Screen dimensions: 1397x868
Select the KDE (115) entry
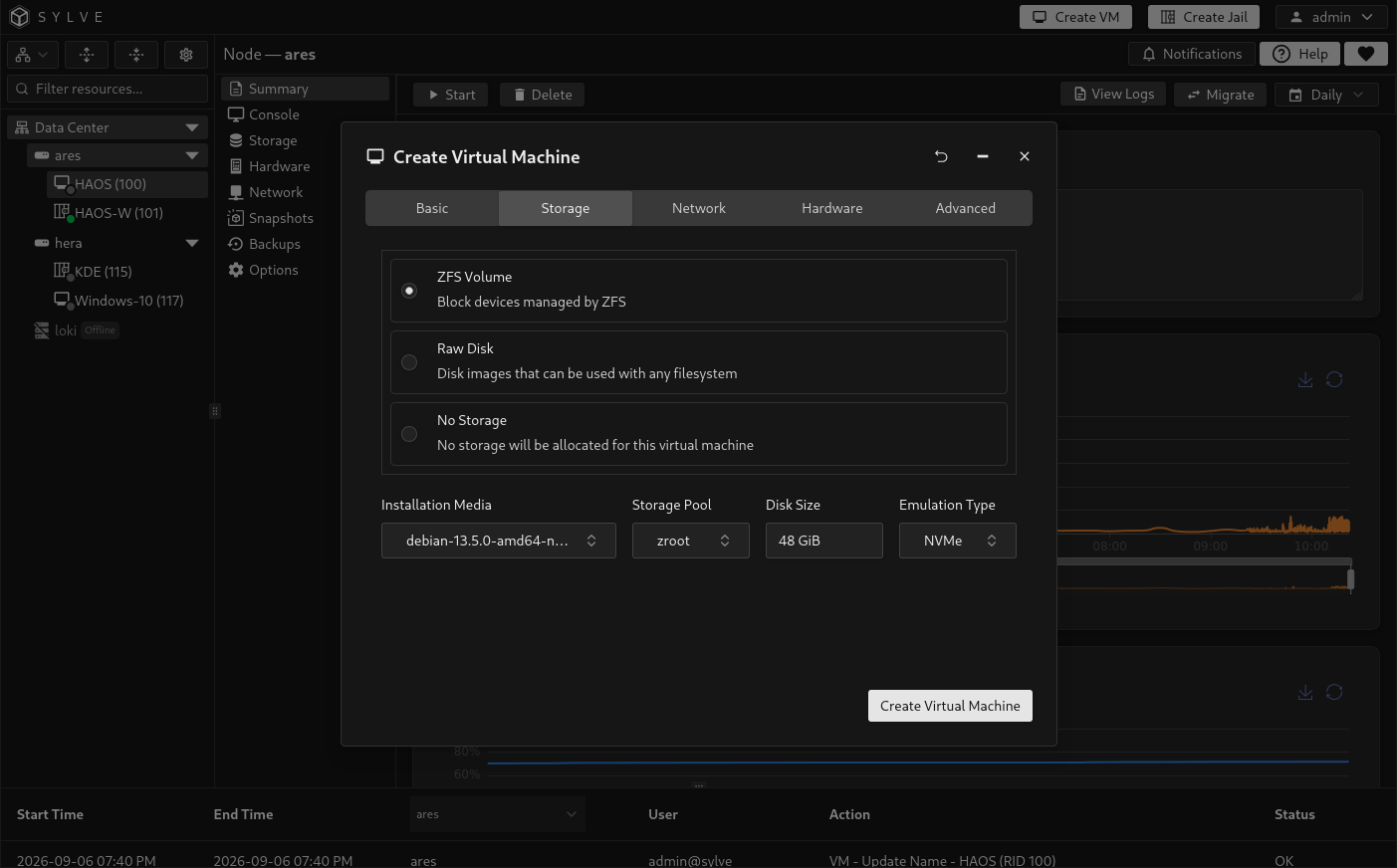click(x=127, y=272)
